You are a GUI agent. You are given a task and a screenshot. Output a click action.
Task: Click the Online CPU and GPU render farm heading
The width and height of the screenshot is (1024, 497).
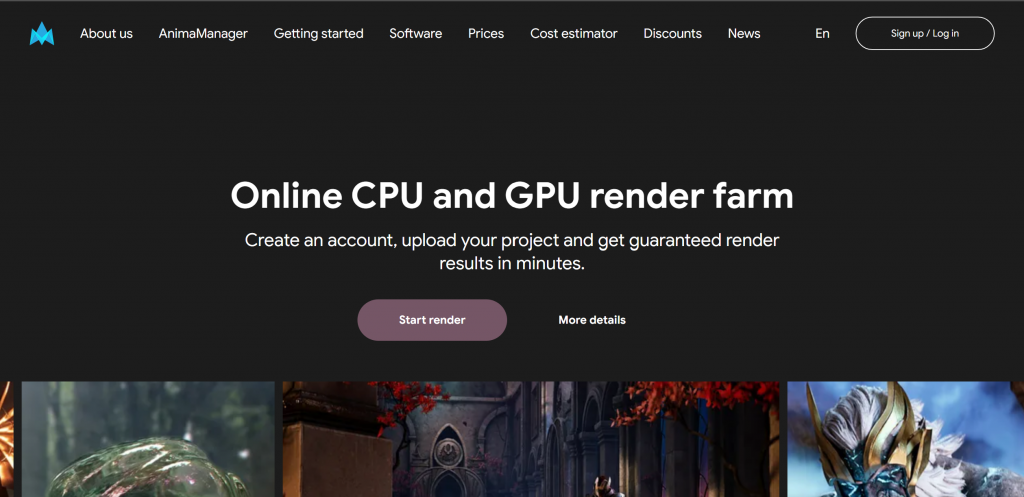pyautogui.click(x=512, y=195)
